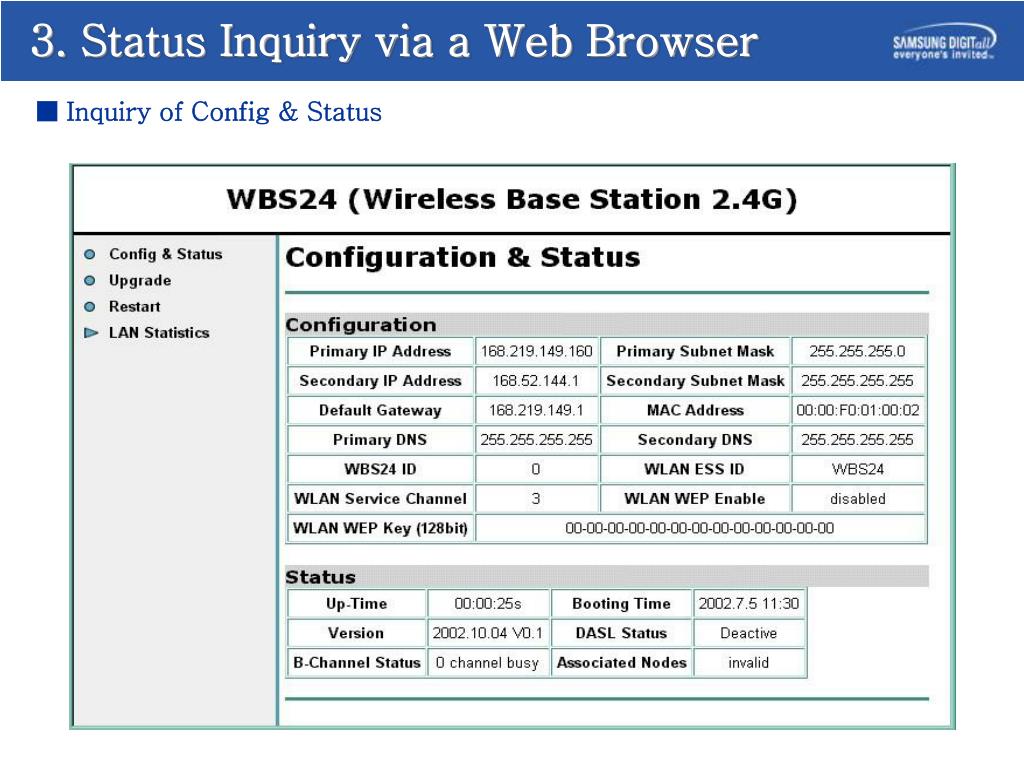Select Default Gateway value 168.219.149.1
The image size is (1024, 768).
[x=536, y=410]
